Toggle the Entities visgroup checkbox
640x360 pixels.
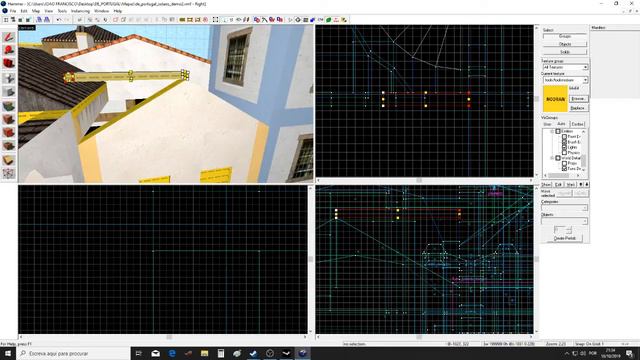coord(558,131)
